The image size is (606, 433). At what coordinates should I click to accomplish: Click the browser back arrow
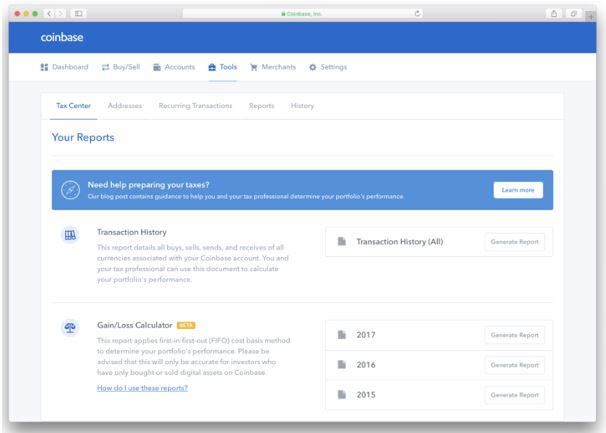tap(49, 14)
